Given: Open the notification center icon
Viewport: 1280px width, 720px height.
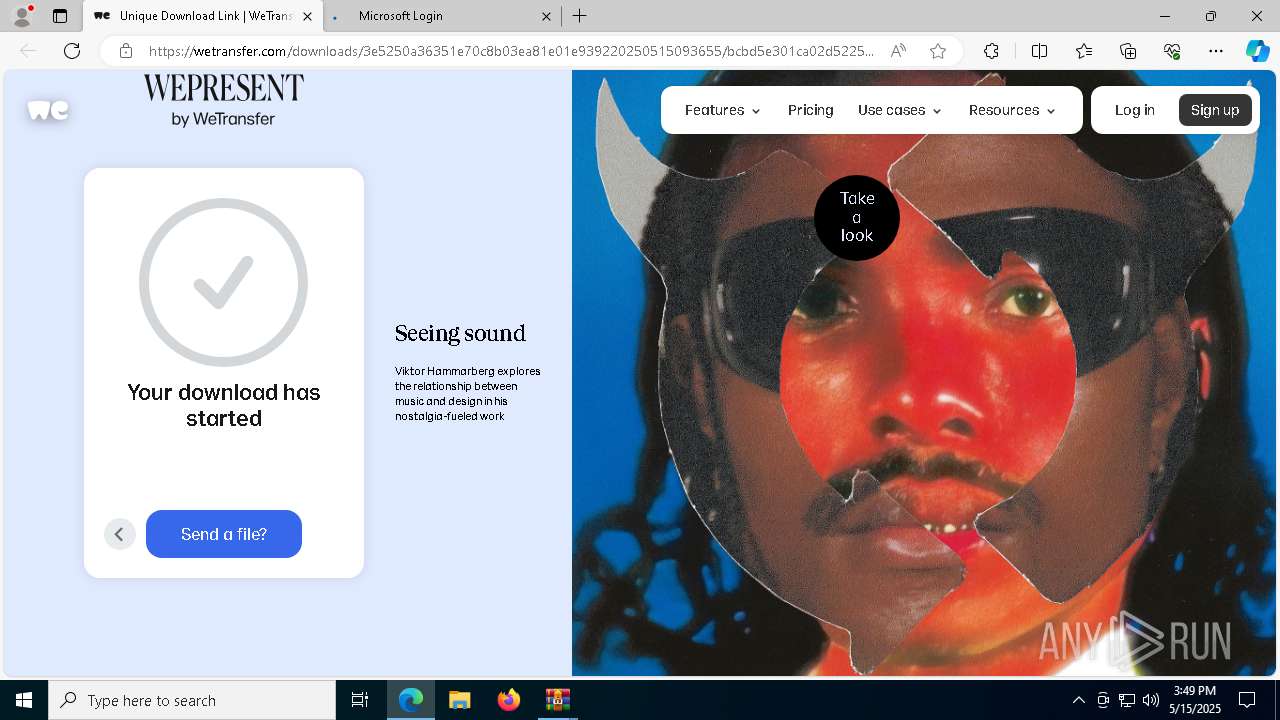Looking at the screenshot, I should pos(1247,700).
